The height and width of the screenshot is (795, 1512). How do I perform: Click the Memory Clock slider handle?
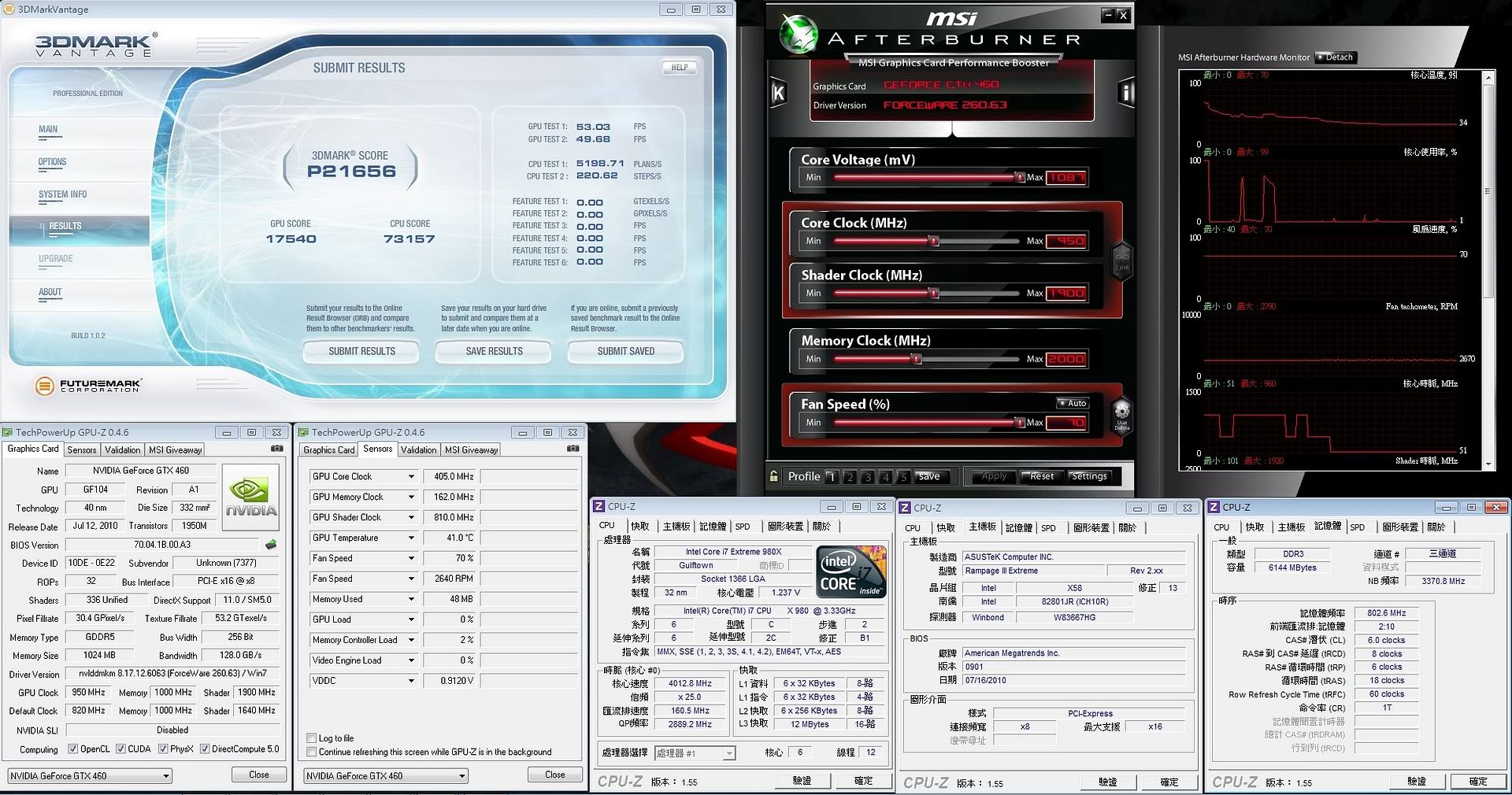pyautogui.click(x=917, y=359)
